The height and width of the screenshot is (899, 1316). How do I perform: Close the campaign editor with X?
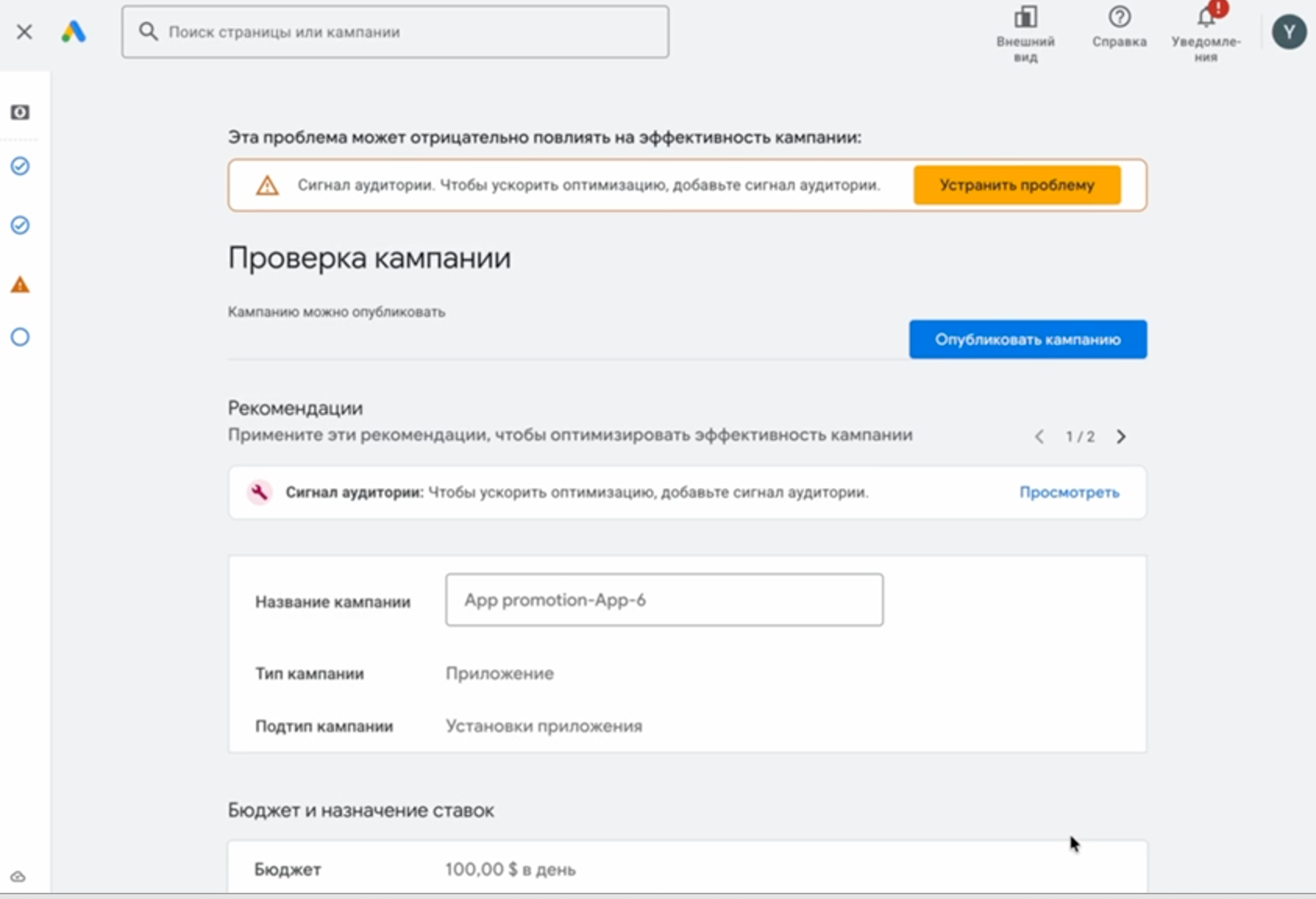click(x=24, y=32)
